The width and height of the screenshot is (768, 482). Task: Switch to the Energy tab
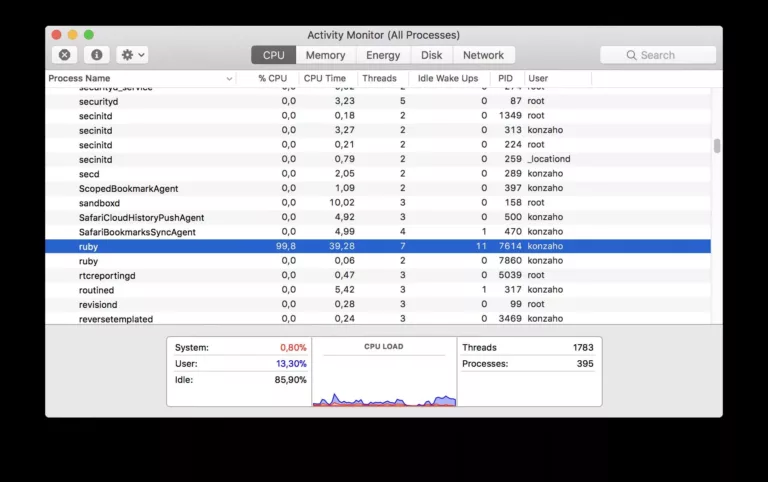(x=383, y=55)
